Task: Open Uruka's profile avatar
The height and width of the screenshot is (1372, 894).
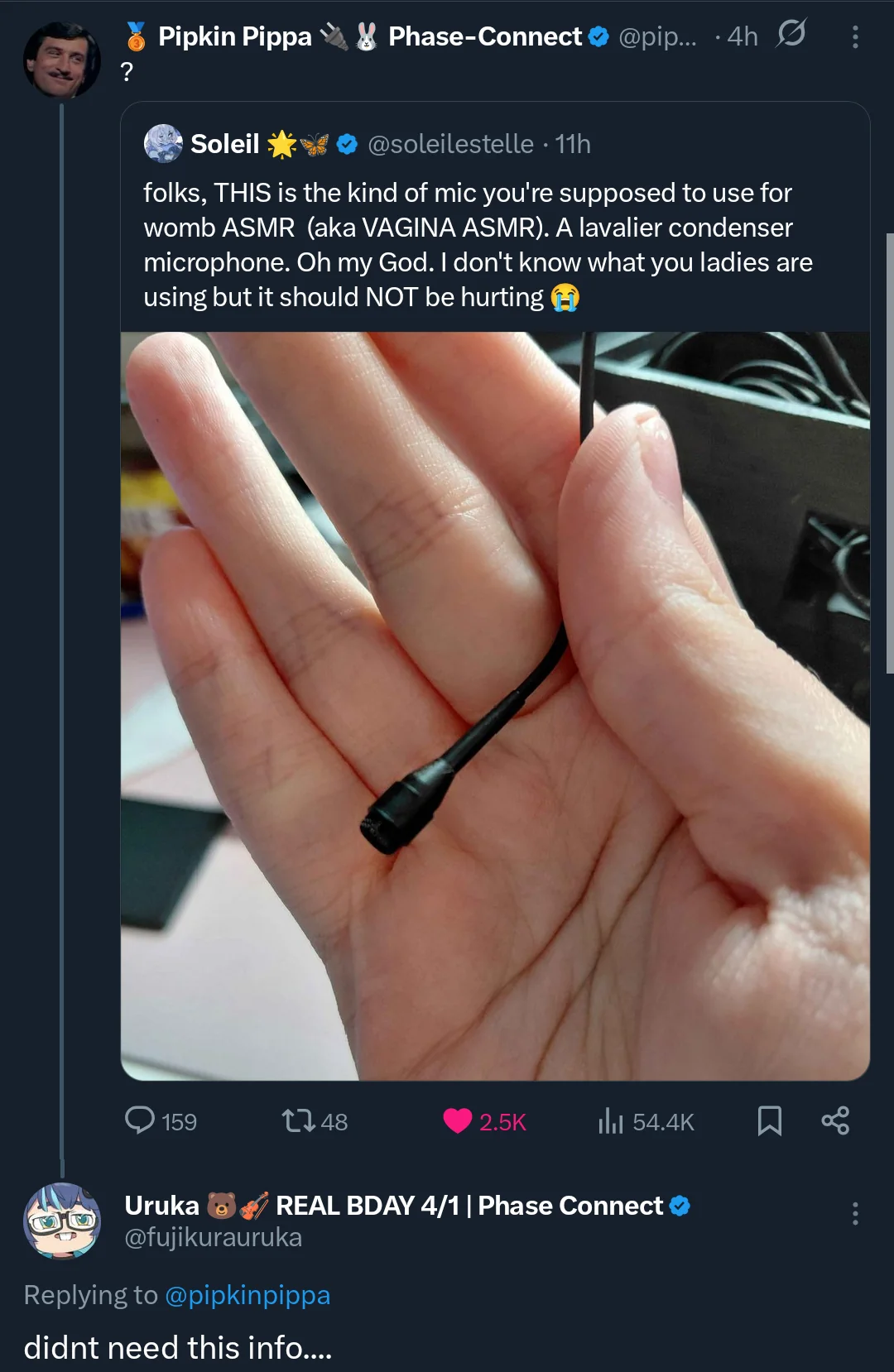Action: pos(61,1221)
